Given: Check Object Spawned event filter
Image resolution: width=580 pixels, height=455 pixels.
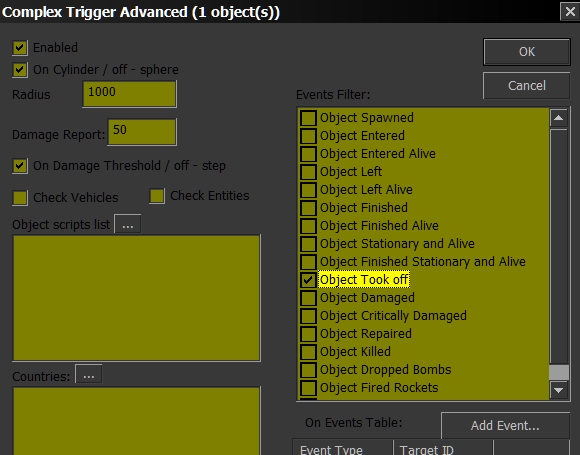Looking at the screenshot, I should [x=308, y=118].
